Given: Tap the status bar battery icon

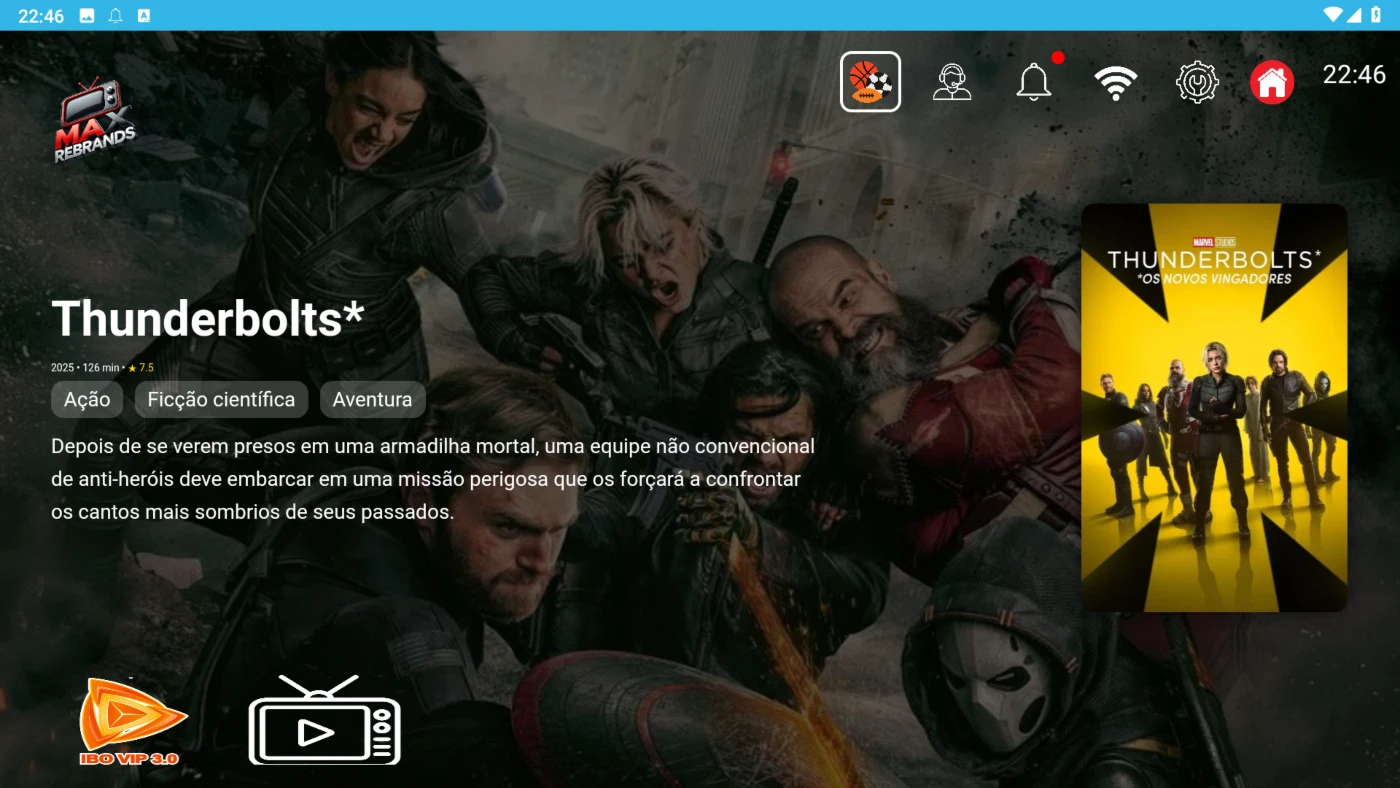Looking at the screenshot, I should [x=1376, y=15].
